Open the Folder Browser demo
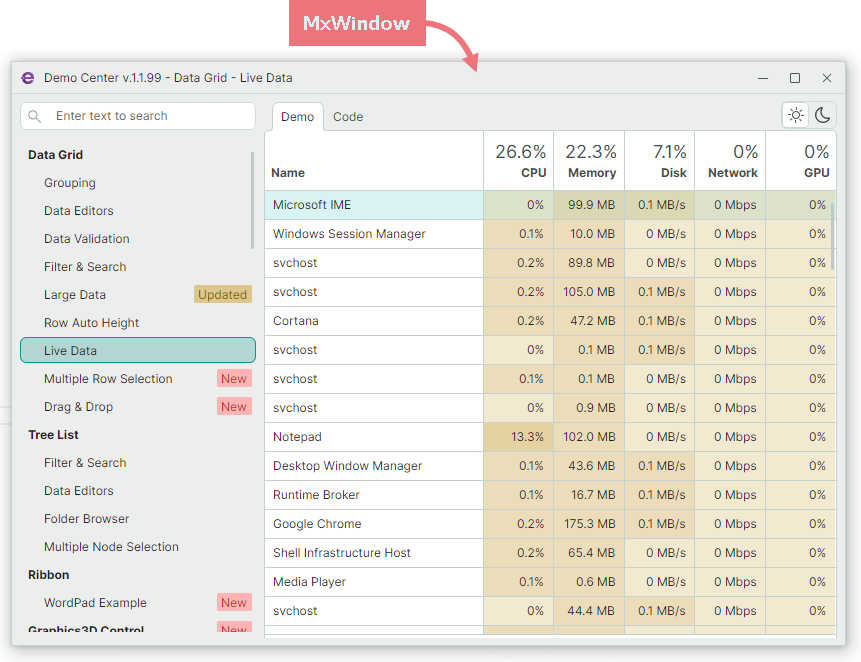The height and width of the screenshot is (662, 861). click(86, 519)
